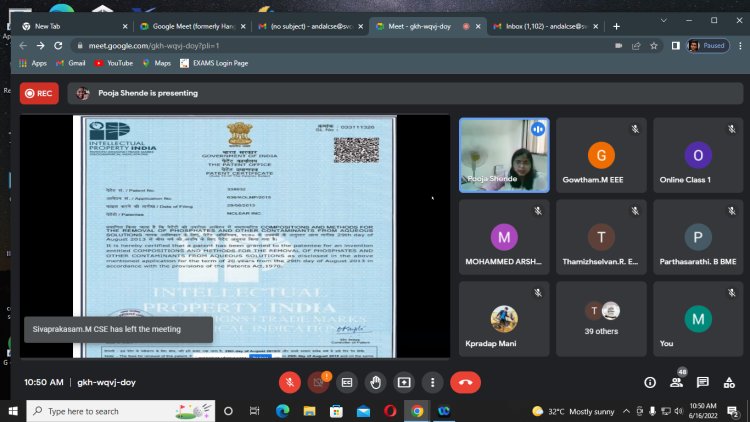Toggle the microphone mute button
This screenshot has width=750, height=422.
pos(290,382)
